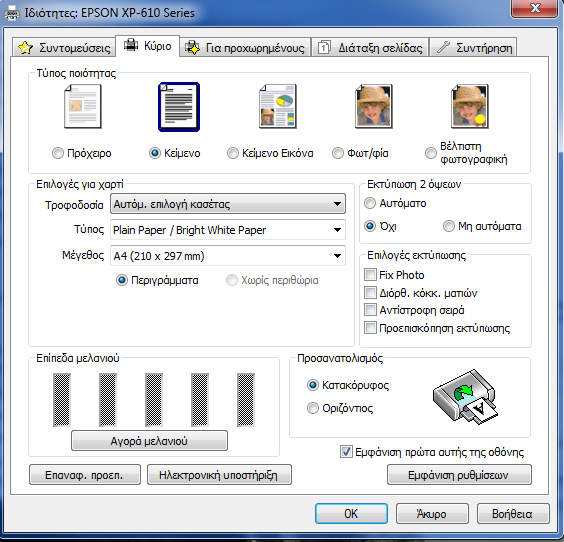Viewport: 564px width, 542px height.
Task: Click the fourth ink level bar
Action: click(x=200, y=400)
